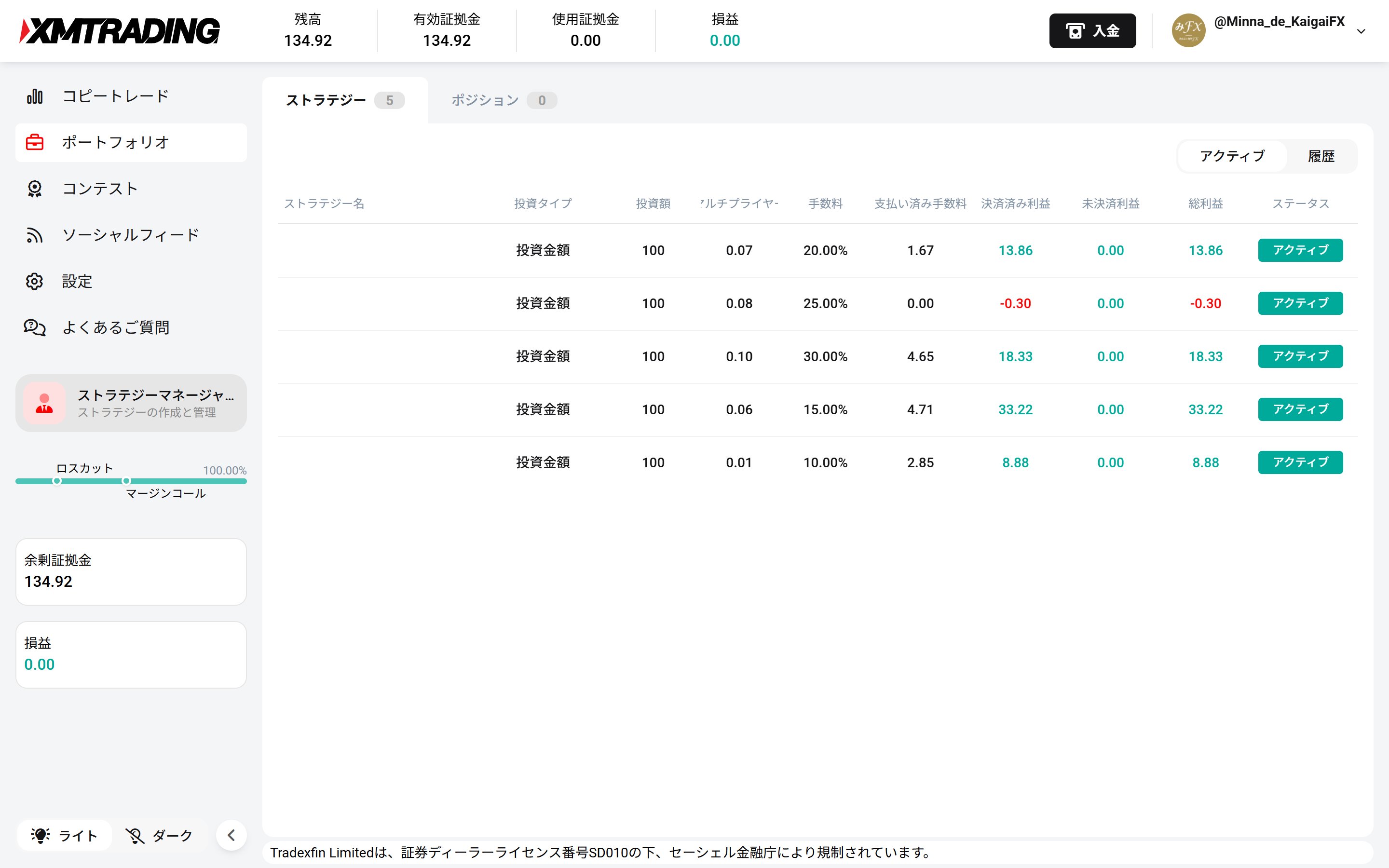Open Social Feed via the RSS icon

point(34,235)
